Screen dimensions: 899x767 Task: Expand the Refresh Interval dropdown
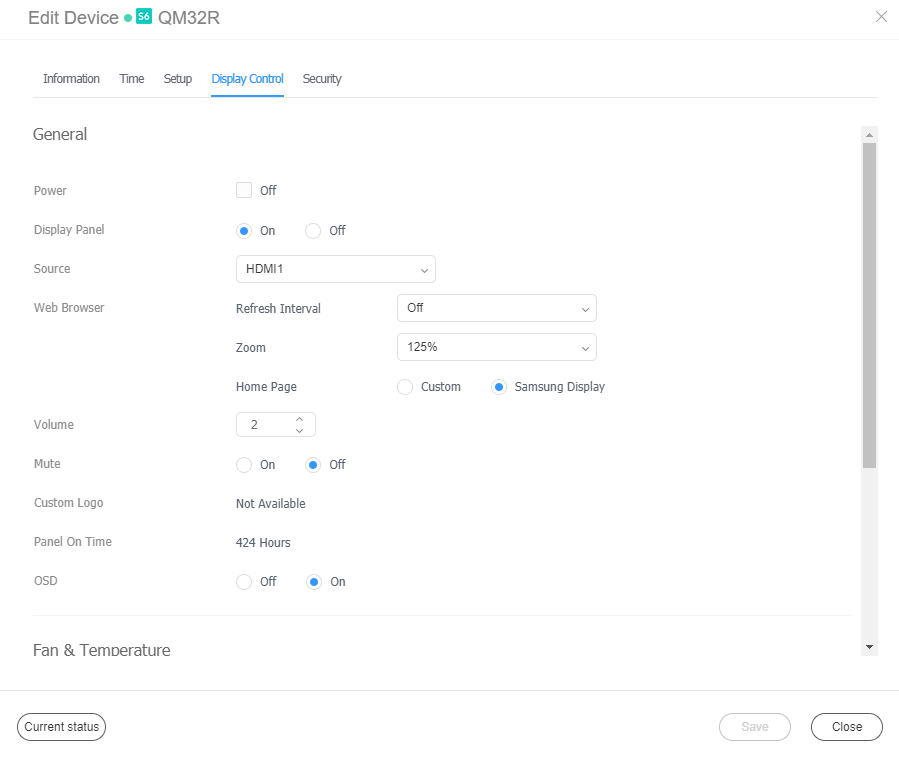(x=497, y=308)
